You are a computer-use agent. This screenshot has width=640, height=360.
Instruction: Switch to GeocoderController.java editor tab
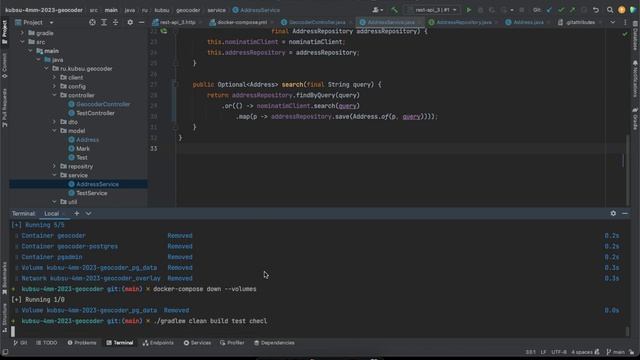point(313,22)
